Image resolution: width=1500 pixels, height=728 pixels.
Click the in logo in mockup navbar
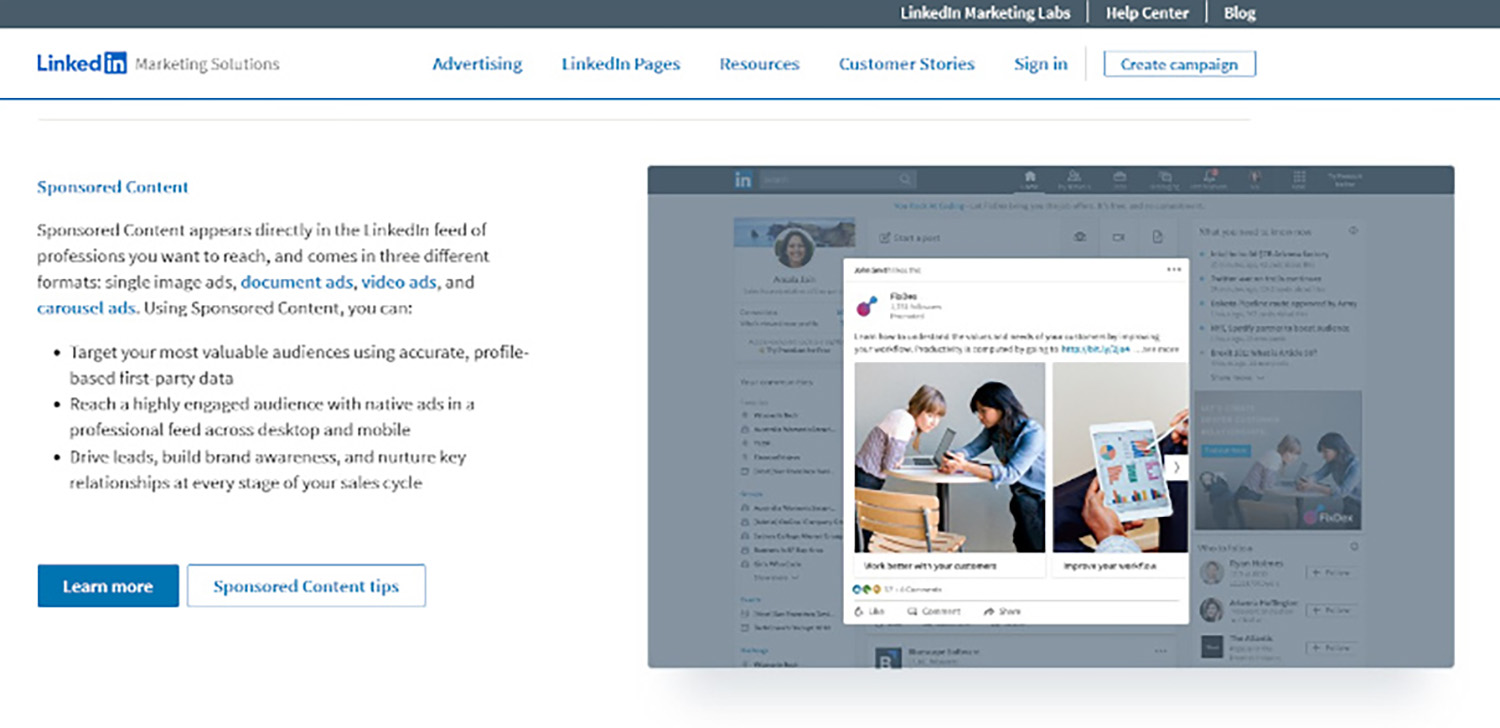(743, 180)
